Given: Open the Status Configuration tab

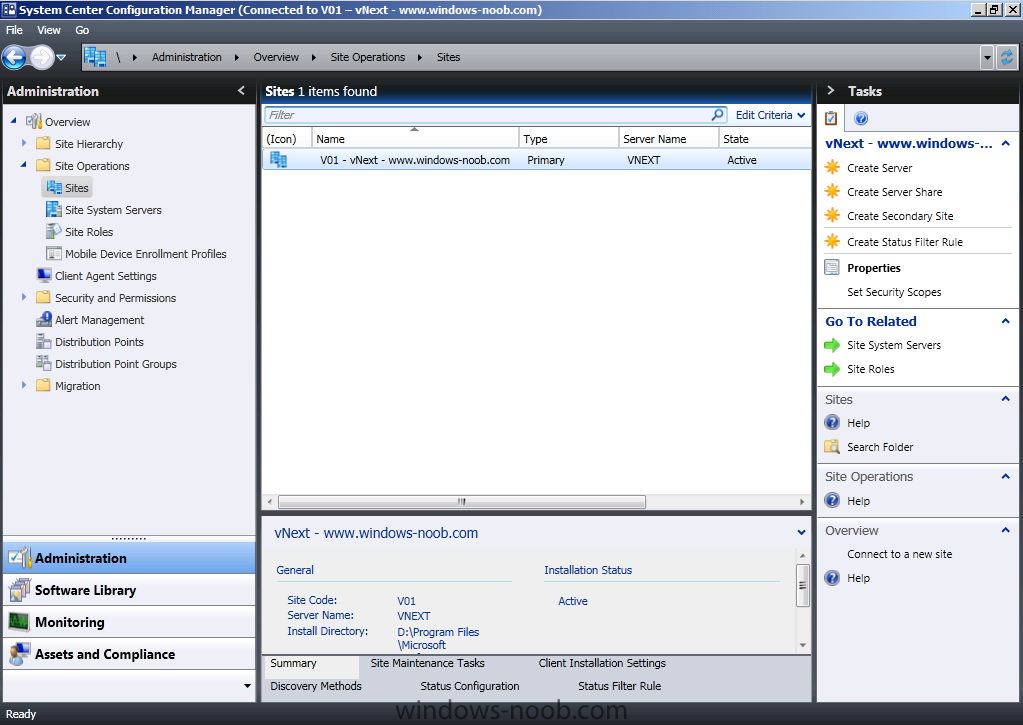Looking at the screenshot, I should coord(470,686).
